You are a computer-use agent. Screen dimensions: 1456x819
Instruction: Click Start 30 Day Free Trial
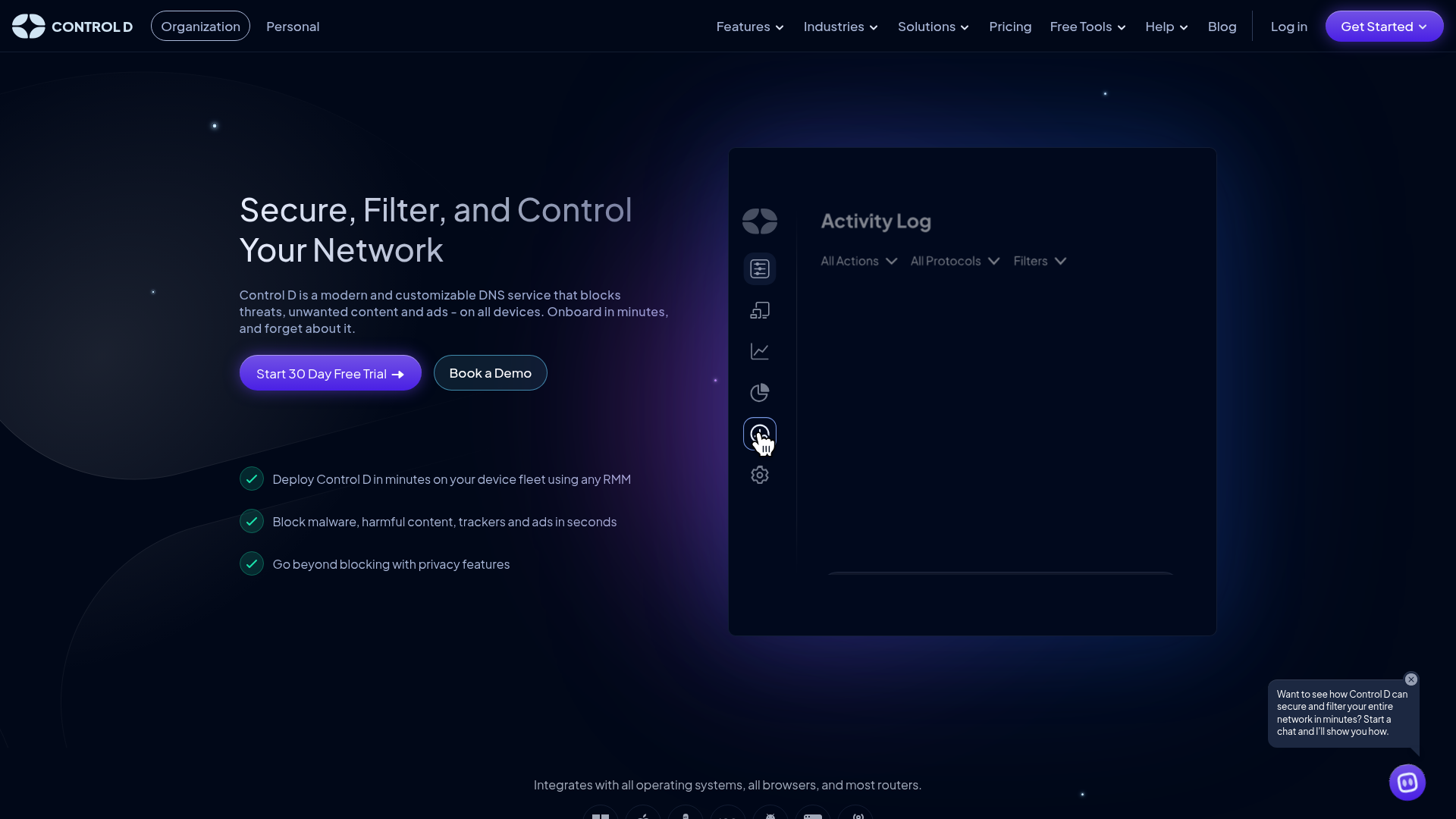(330, 372)
